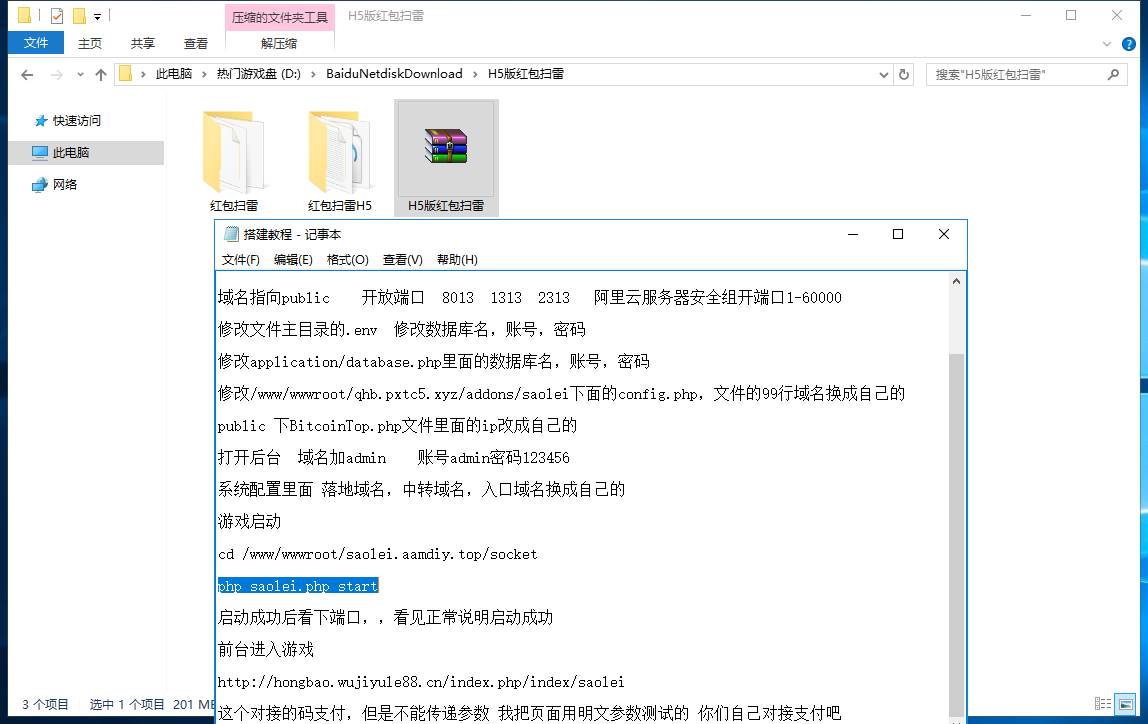Expand the ribbon with the chevron
This screenshot has height=724, width=1148.
1106,44
